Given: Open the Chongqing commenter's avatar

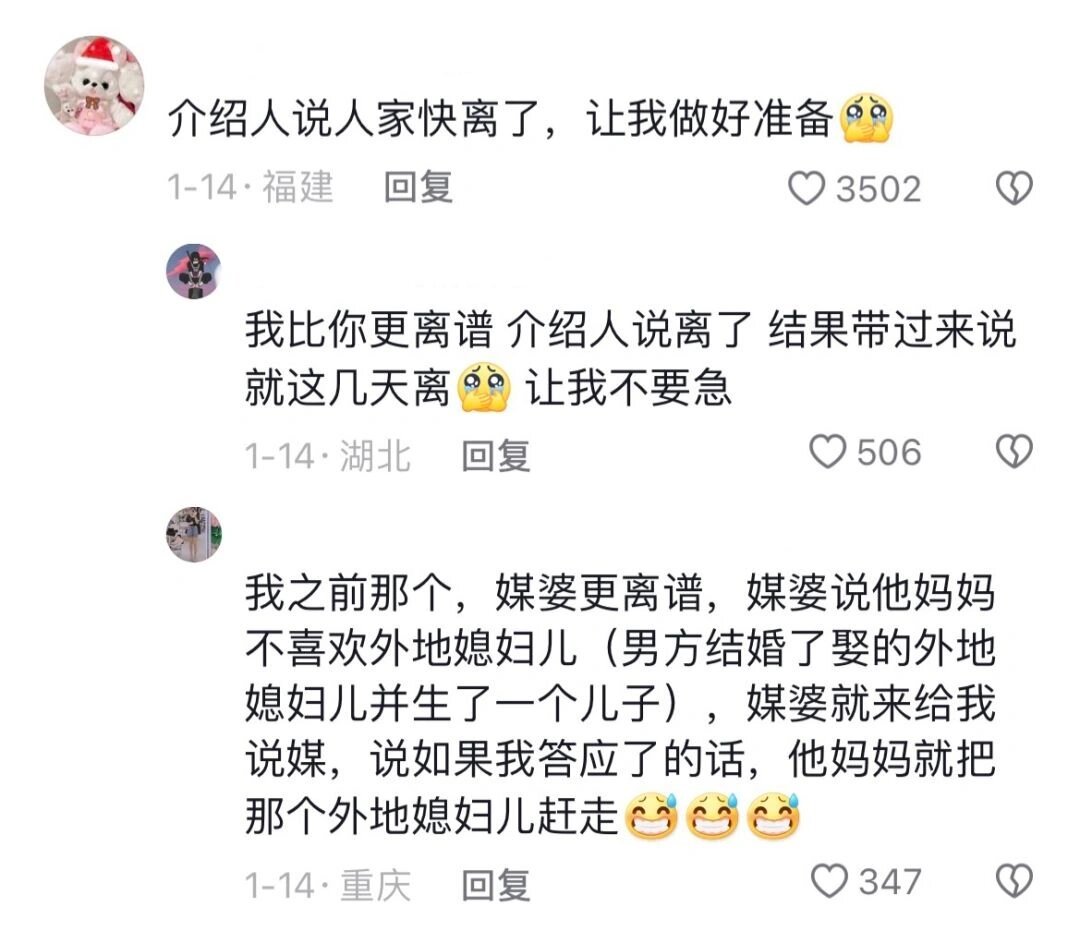Looking at the screenshot, I should (194, 534).
